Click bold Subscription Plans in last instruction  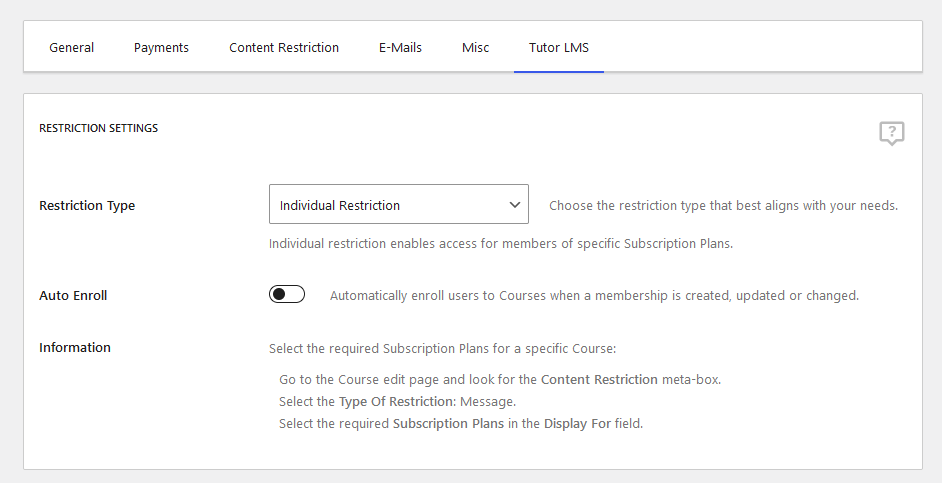pyautogui.click(x=448, y=424)
